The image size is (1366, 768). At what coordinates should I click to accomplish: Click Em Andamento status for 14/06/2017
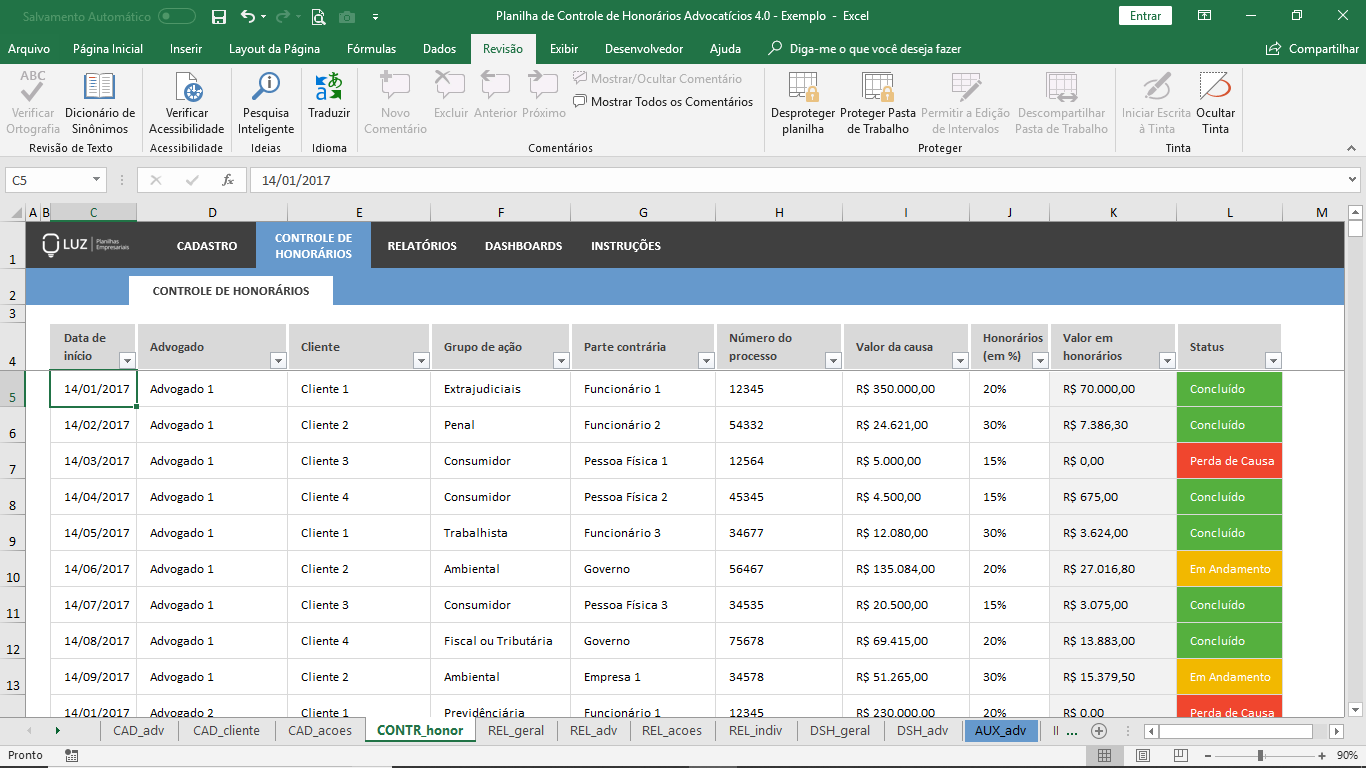1229,569
